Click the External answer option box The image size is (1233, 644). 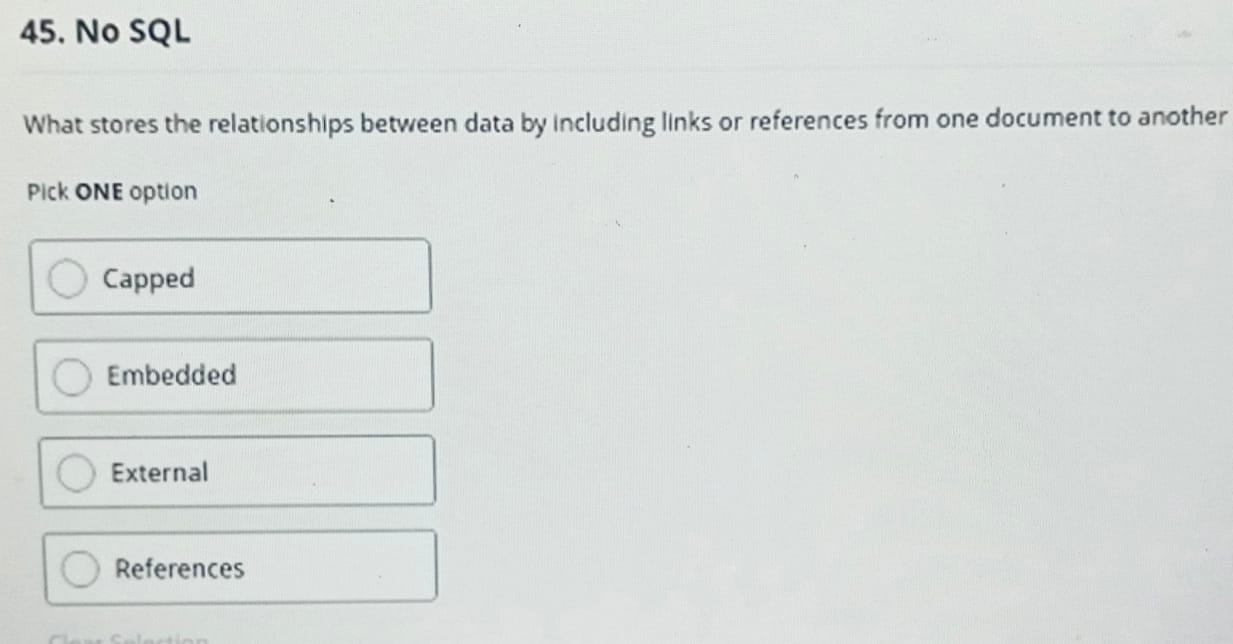(x=238, y=469)
